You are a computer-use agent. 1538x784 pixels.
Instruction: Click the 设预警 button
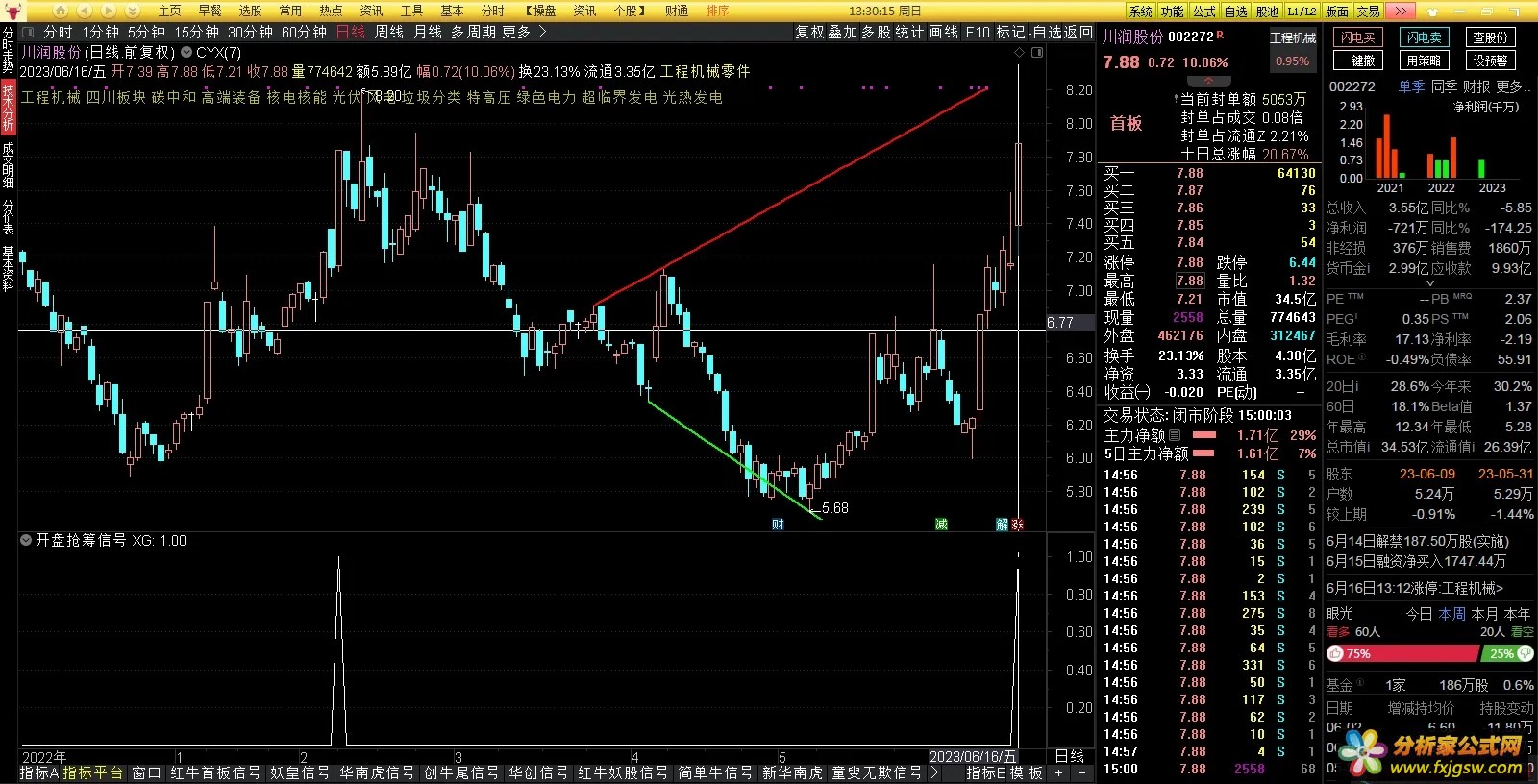1490,60
